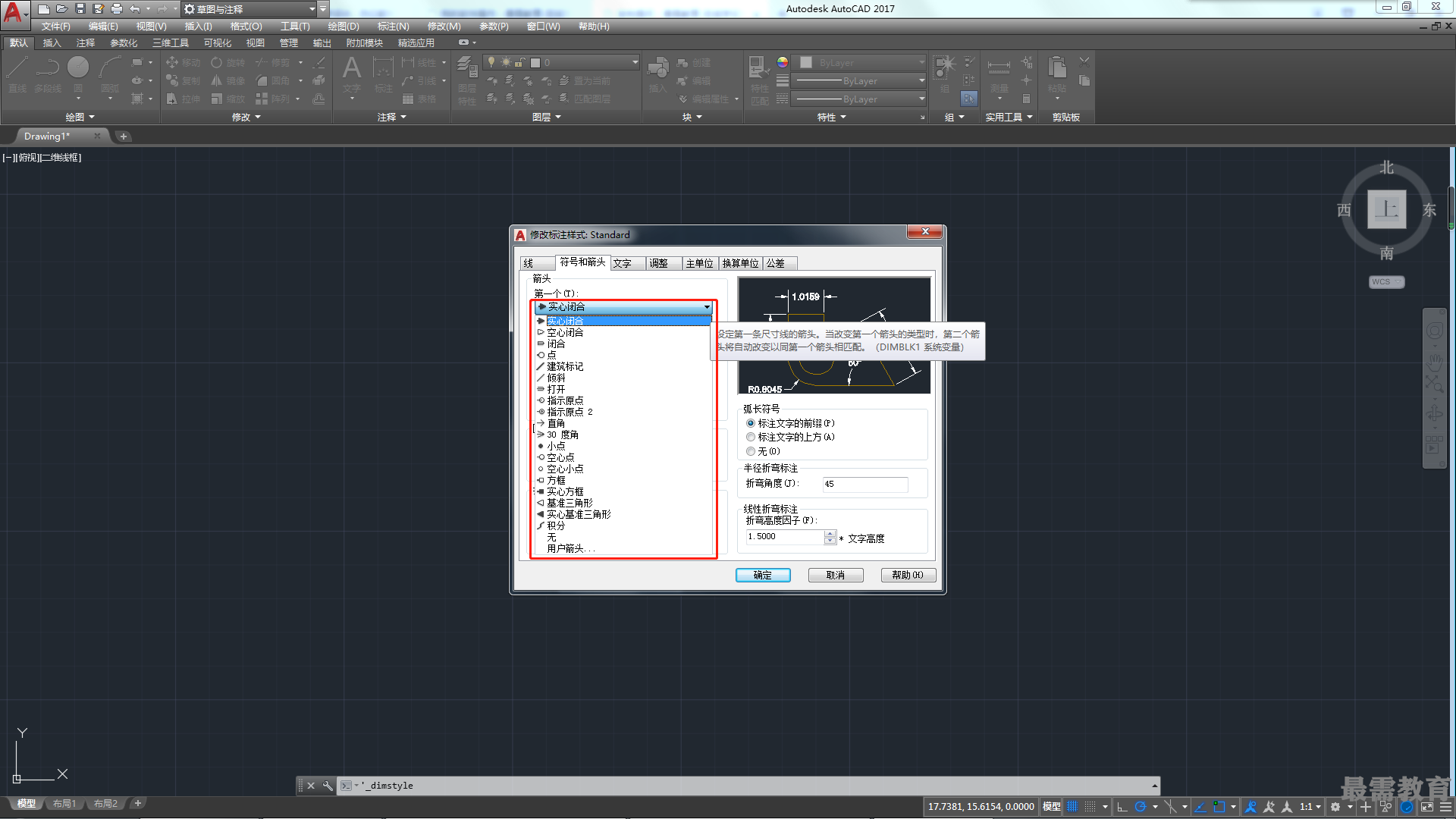This screenshot has height=819, width=1456.
Task: Select the 标注文字的上方 radio option
Action: [x=751, y=437]
